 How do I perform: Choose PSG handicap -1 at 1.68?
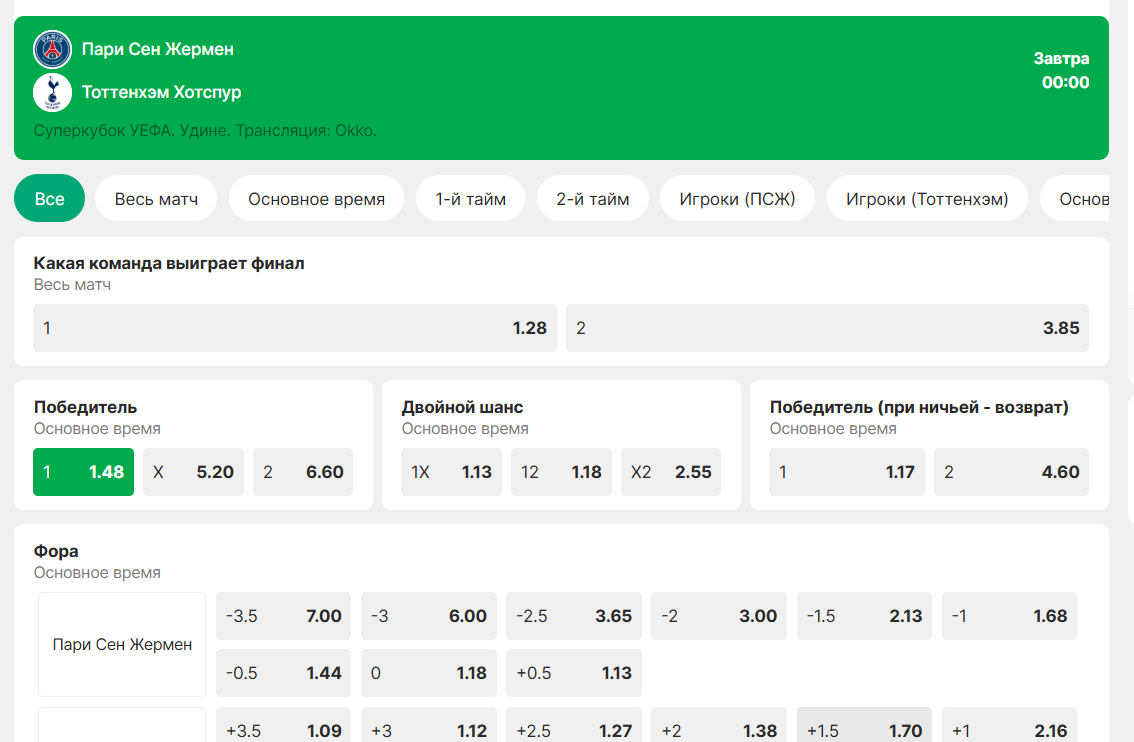pos(1010,616)
